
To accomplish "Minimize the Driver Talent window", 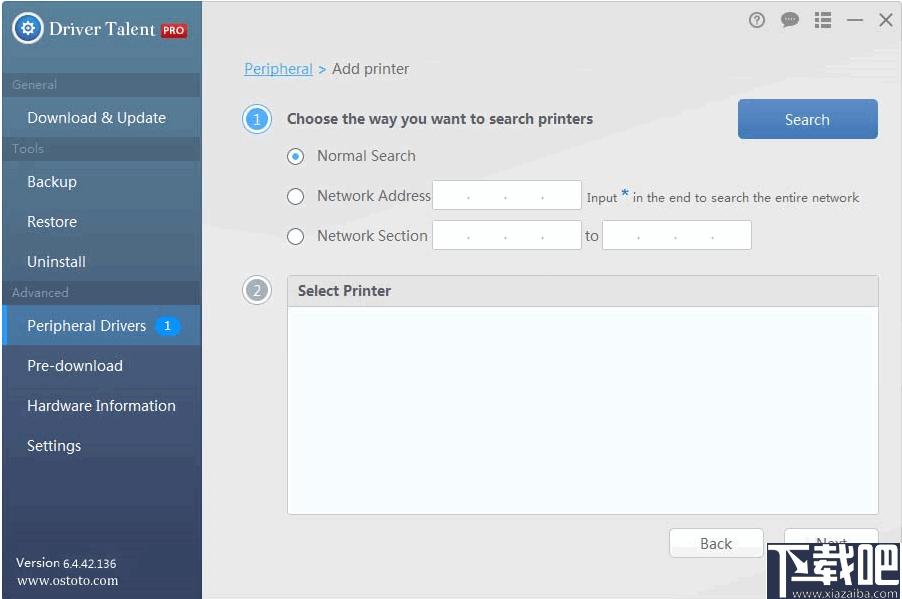I will pos(855,20).
